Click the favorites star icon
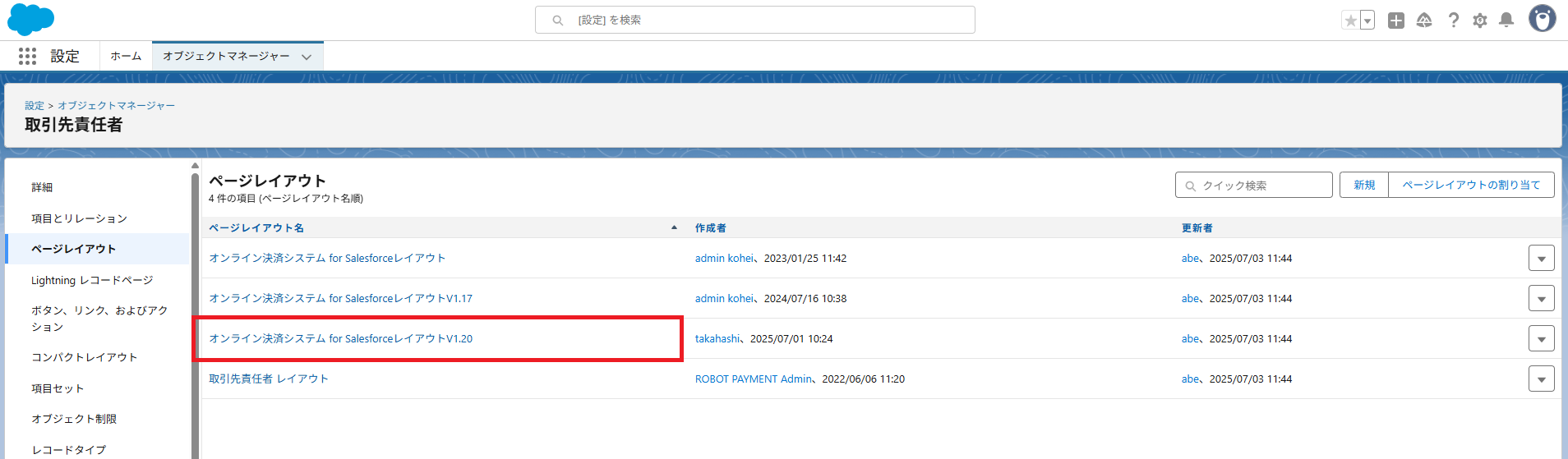This screenshot has width=1568, height=459. tap(1350, 21)
